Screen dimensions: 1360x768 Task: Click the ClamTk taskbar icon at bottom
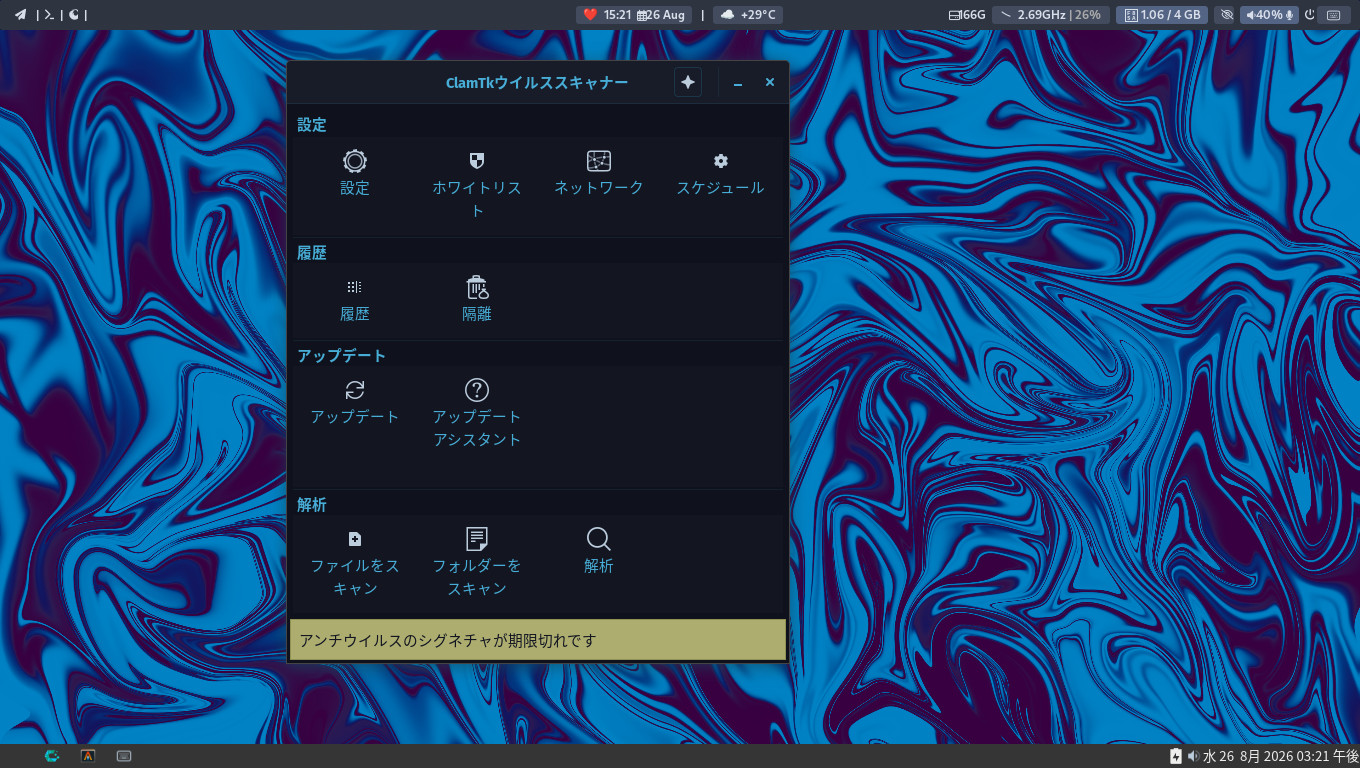(52, 756)
